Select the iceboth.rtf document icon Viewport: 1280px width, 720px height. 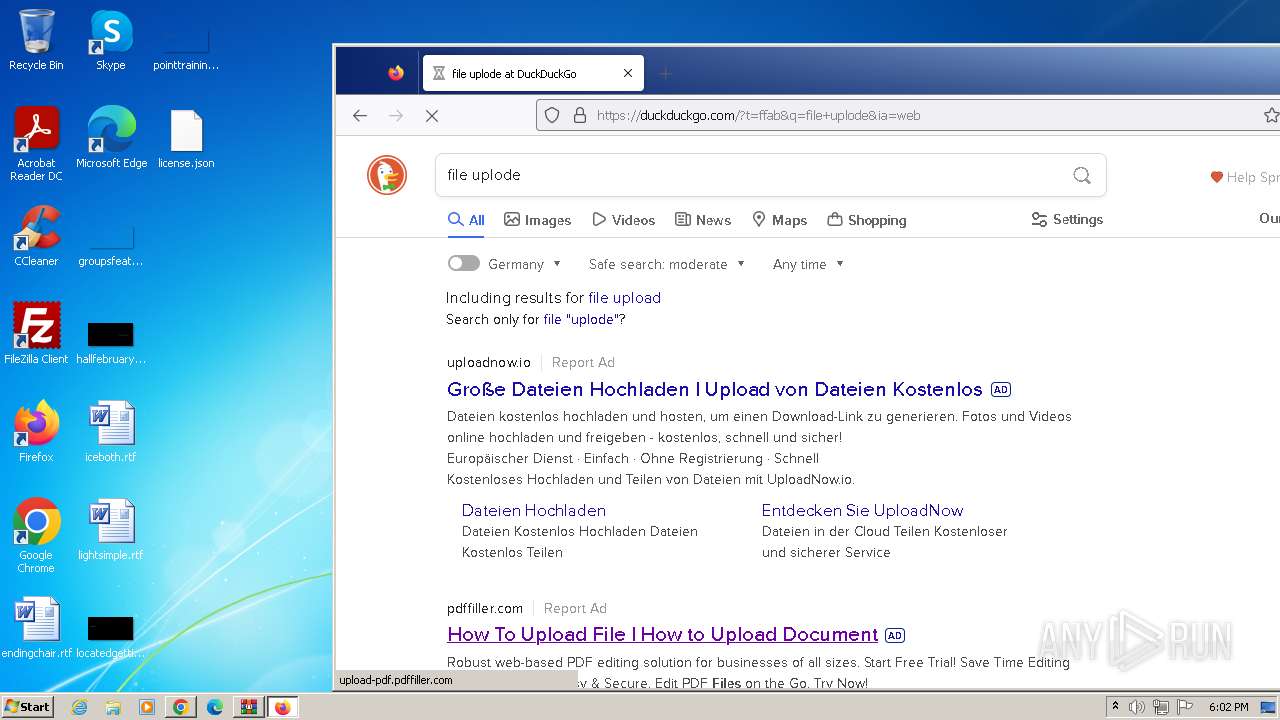coord(111,432)
